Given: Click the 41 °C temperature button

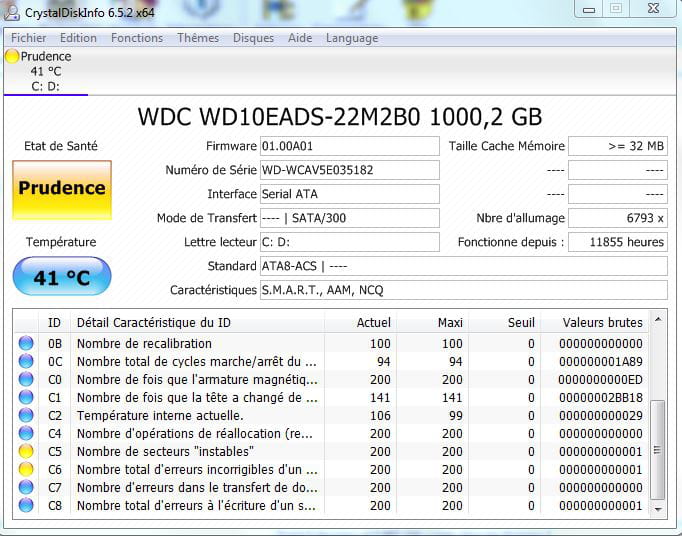Looking at the screenshot, I should pyautogui.click(x=62, y=277).
